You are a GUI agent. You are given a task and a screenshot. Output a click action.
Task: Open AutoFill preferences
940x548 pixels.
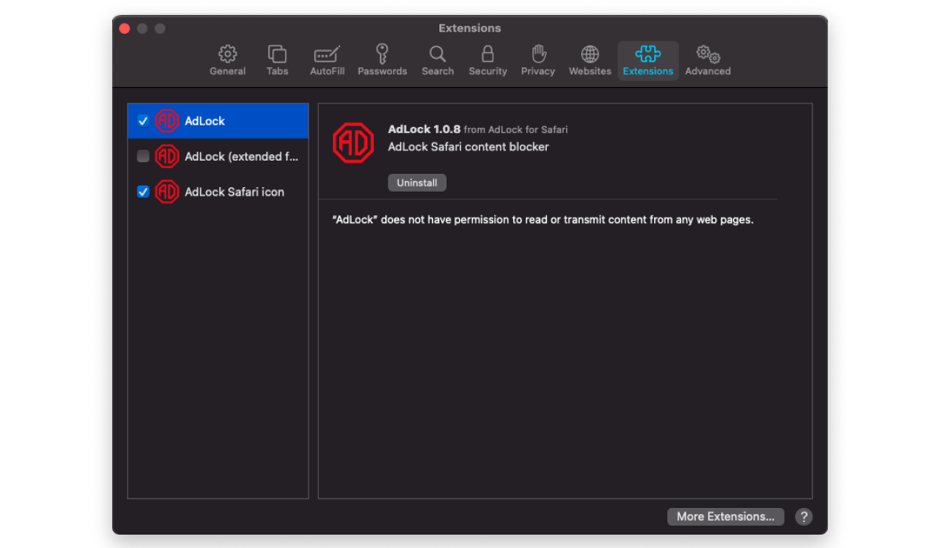coord(327,60)
